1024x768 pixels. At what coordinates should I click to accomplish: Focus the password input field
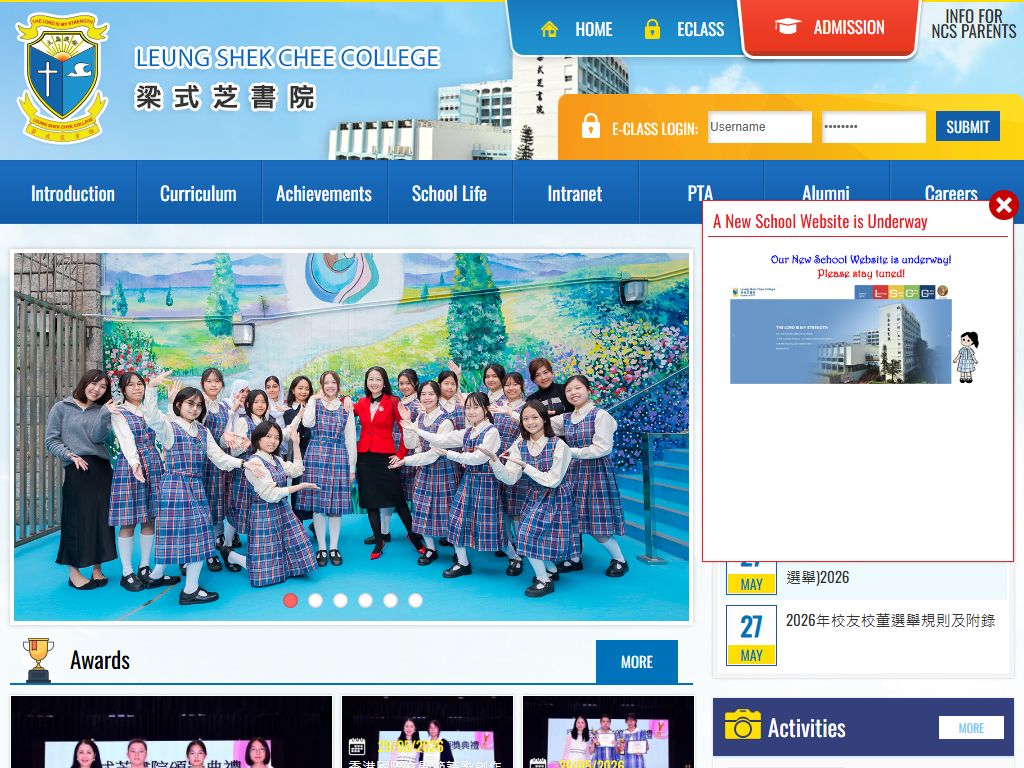(x=874, y=127)
